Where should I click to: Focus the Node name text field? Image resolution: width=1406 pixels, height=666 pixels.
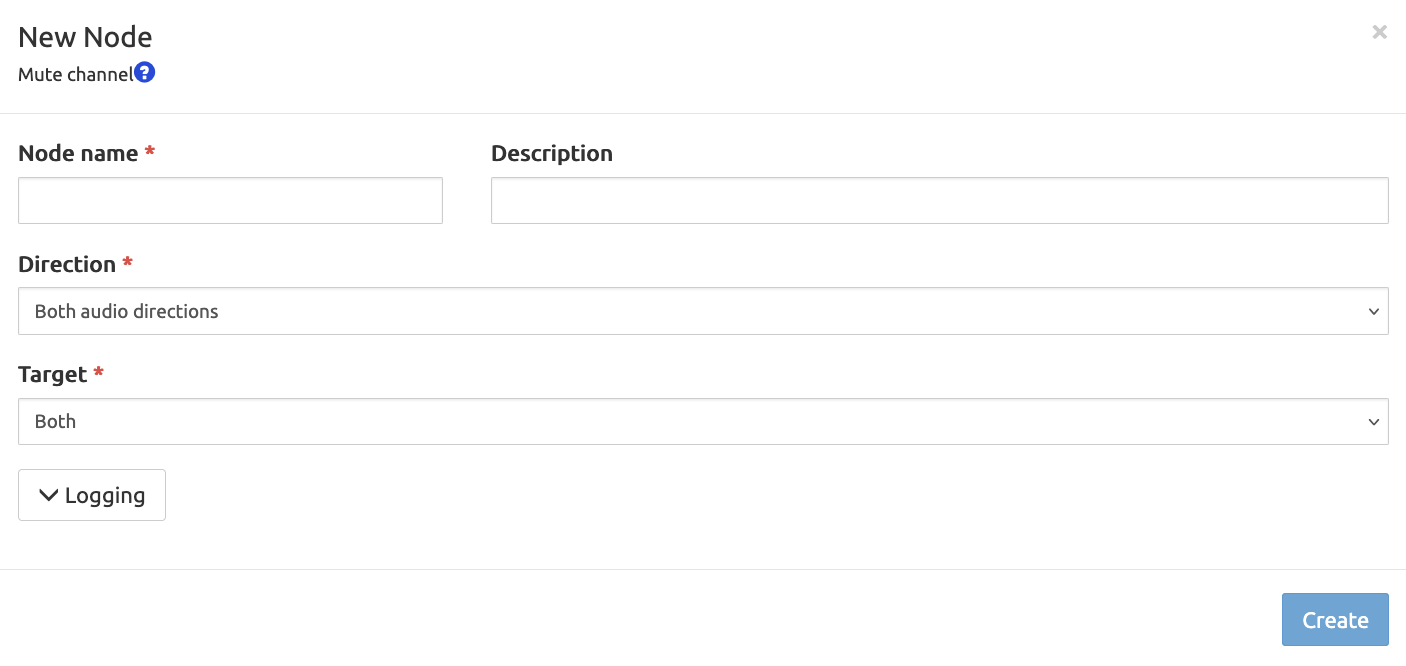coord(230,201)
